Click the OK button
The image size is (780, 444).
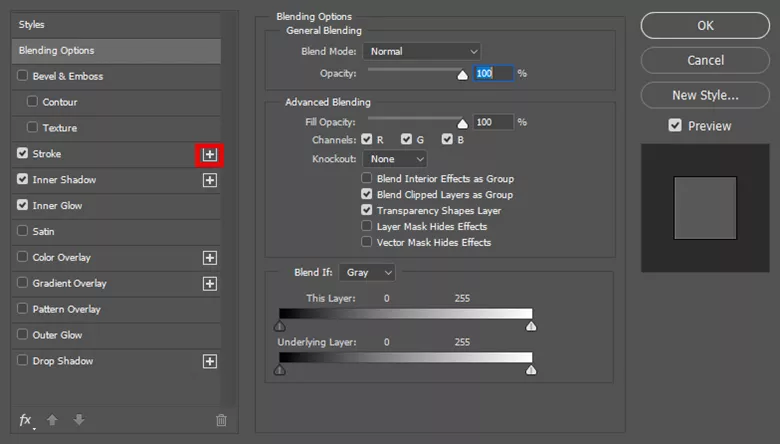pos(705,25)
